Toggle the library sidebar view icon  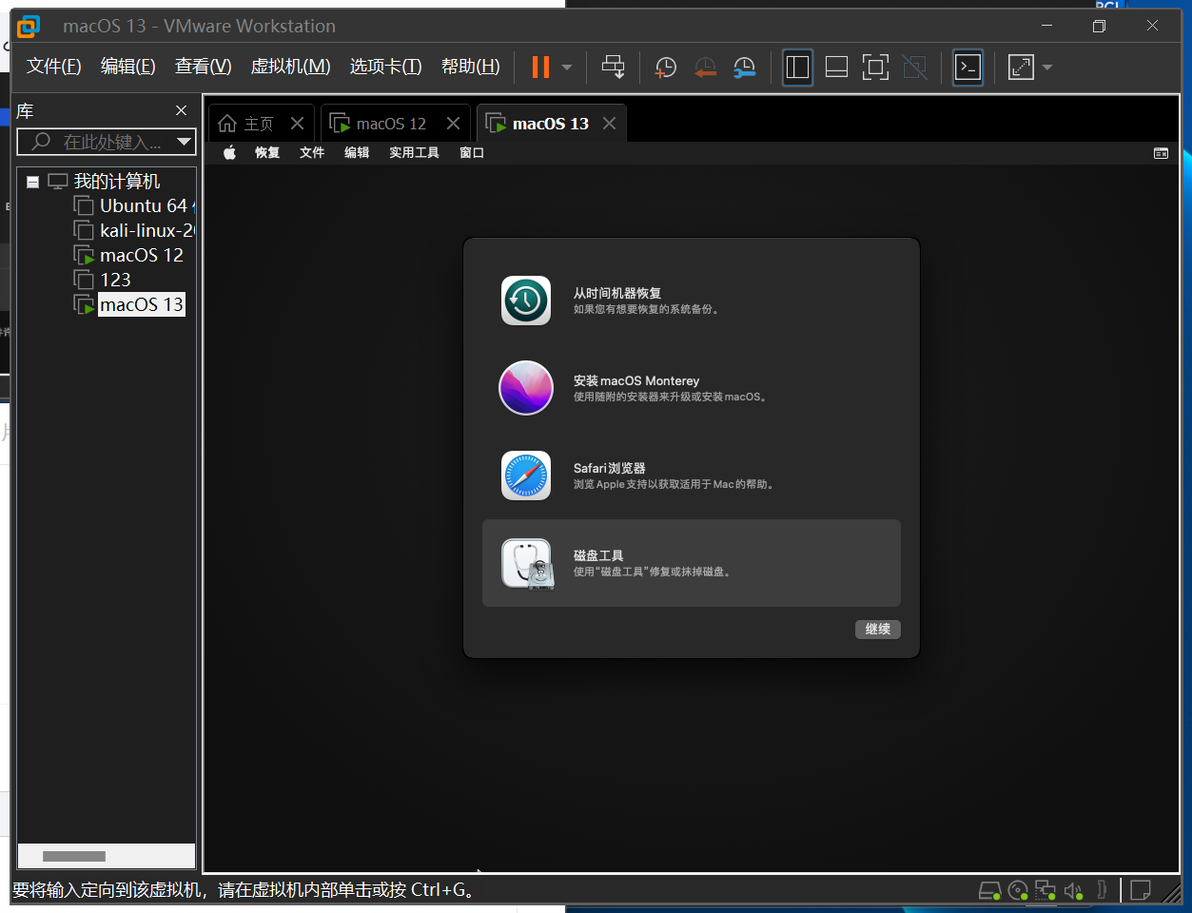click(797, 67)
